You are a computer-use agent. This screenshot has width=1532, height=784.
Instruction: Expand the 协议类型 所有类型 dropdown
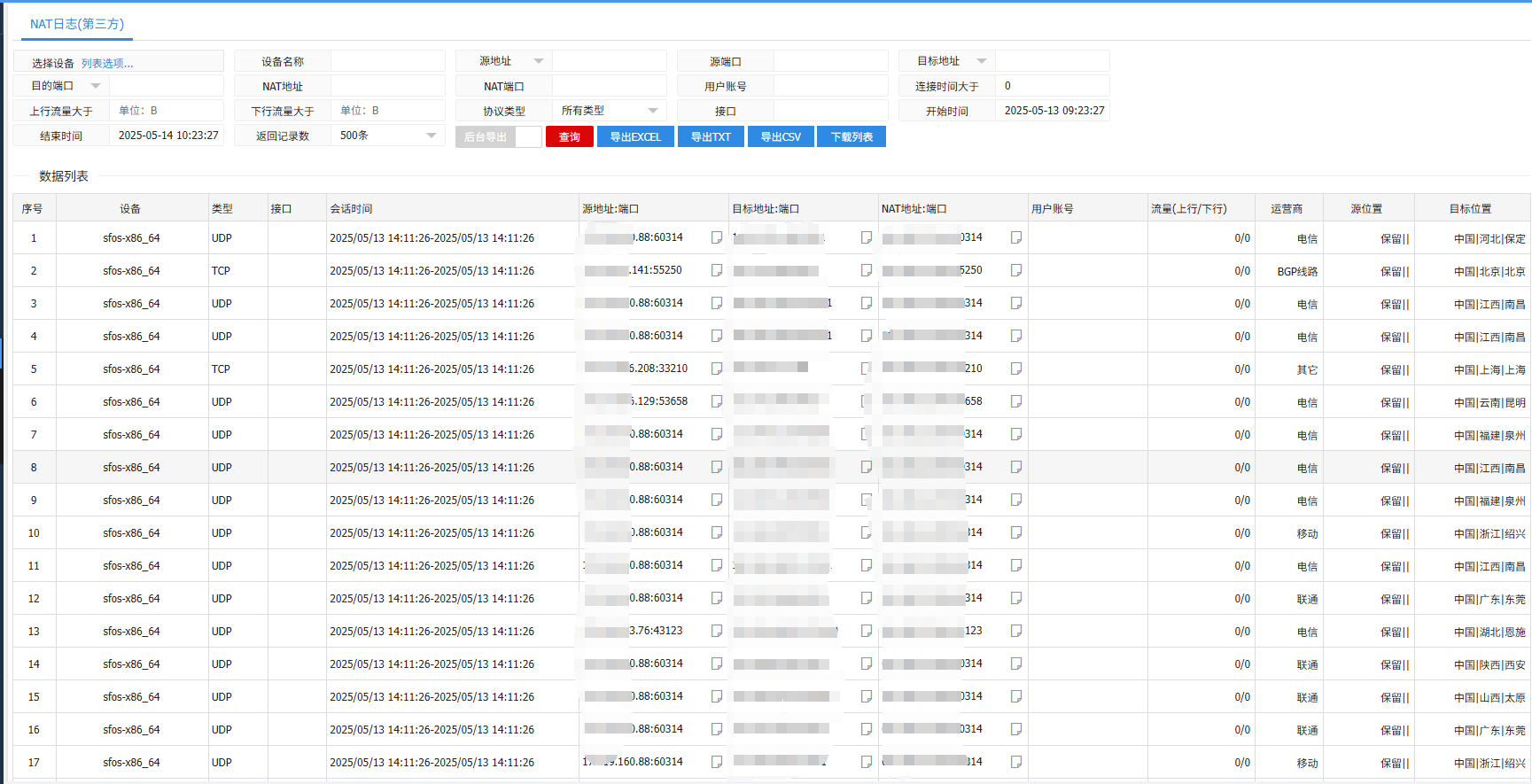tap(610, 111)
